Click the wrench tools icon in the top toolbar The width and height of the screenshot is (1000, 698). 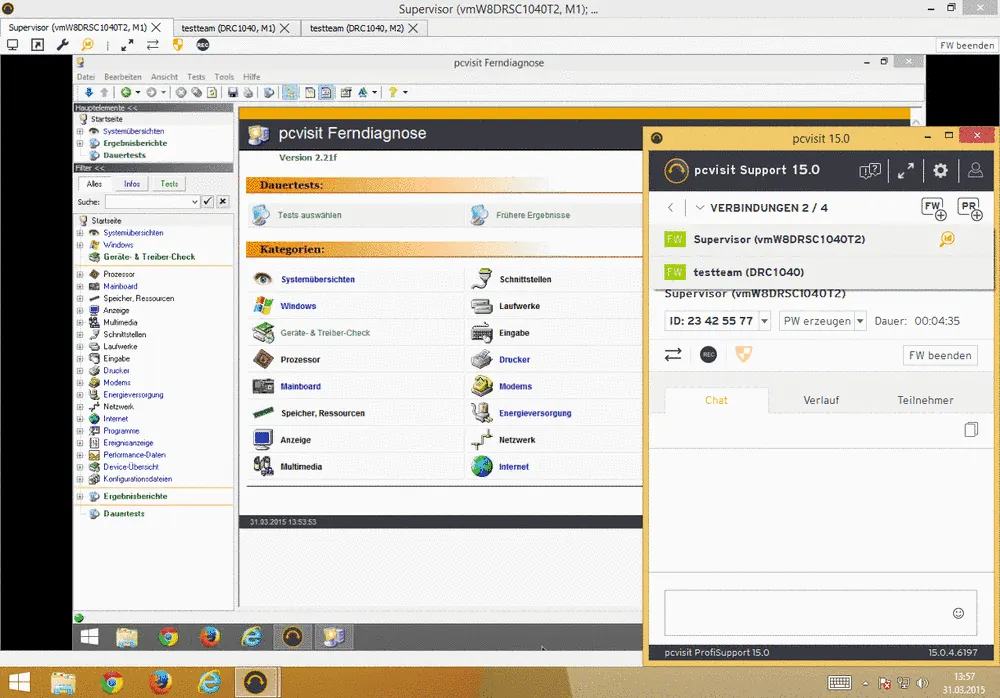click(x=62, y=45)
